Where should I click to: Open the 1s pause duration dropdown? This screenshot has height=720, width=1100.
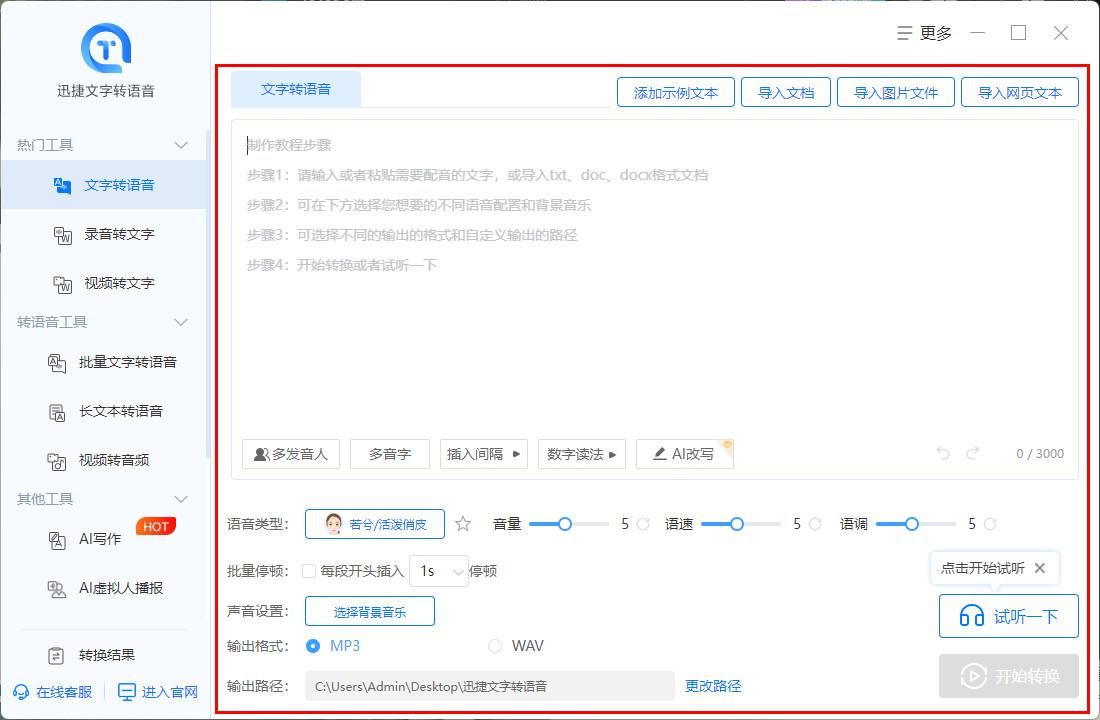point(439,571)
